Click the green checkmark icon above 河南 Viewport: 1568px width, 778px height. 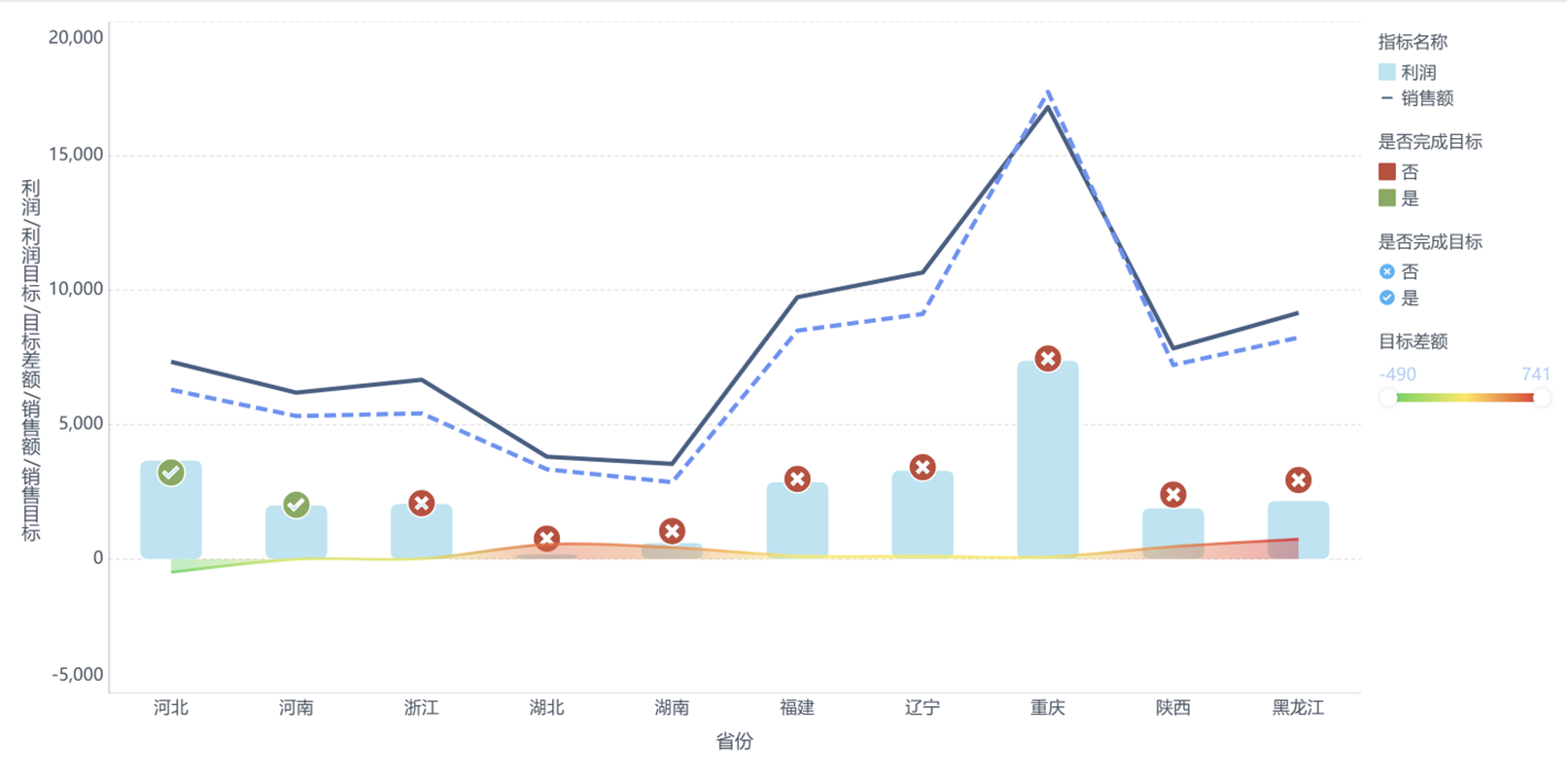(296, 505)
